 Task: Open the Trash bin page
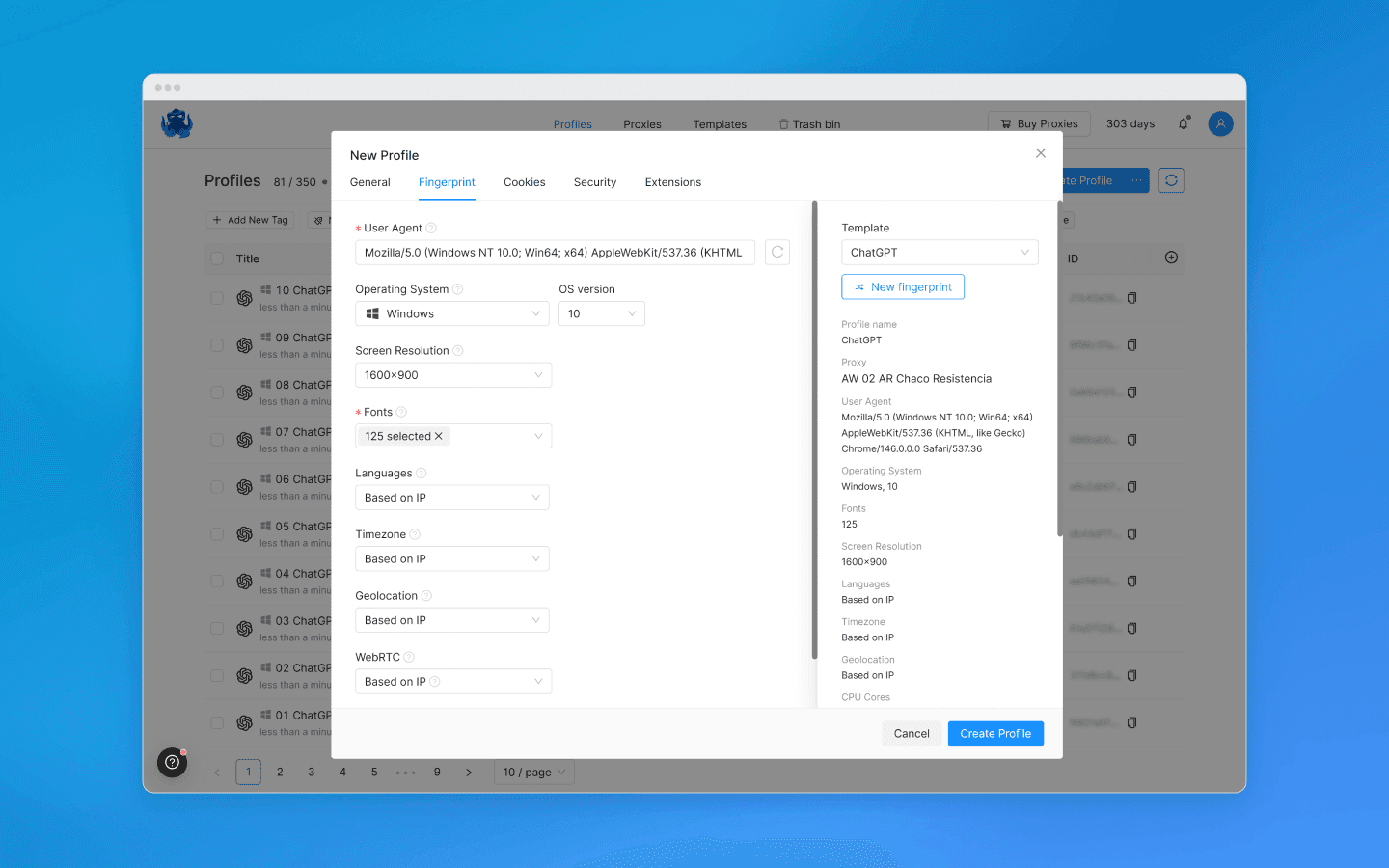coord(809,124)
